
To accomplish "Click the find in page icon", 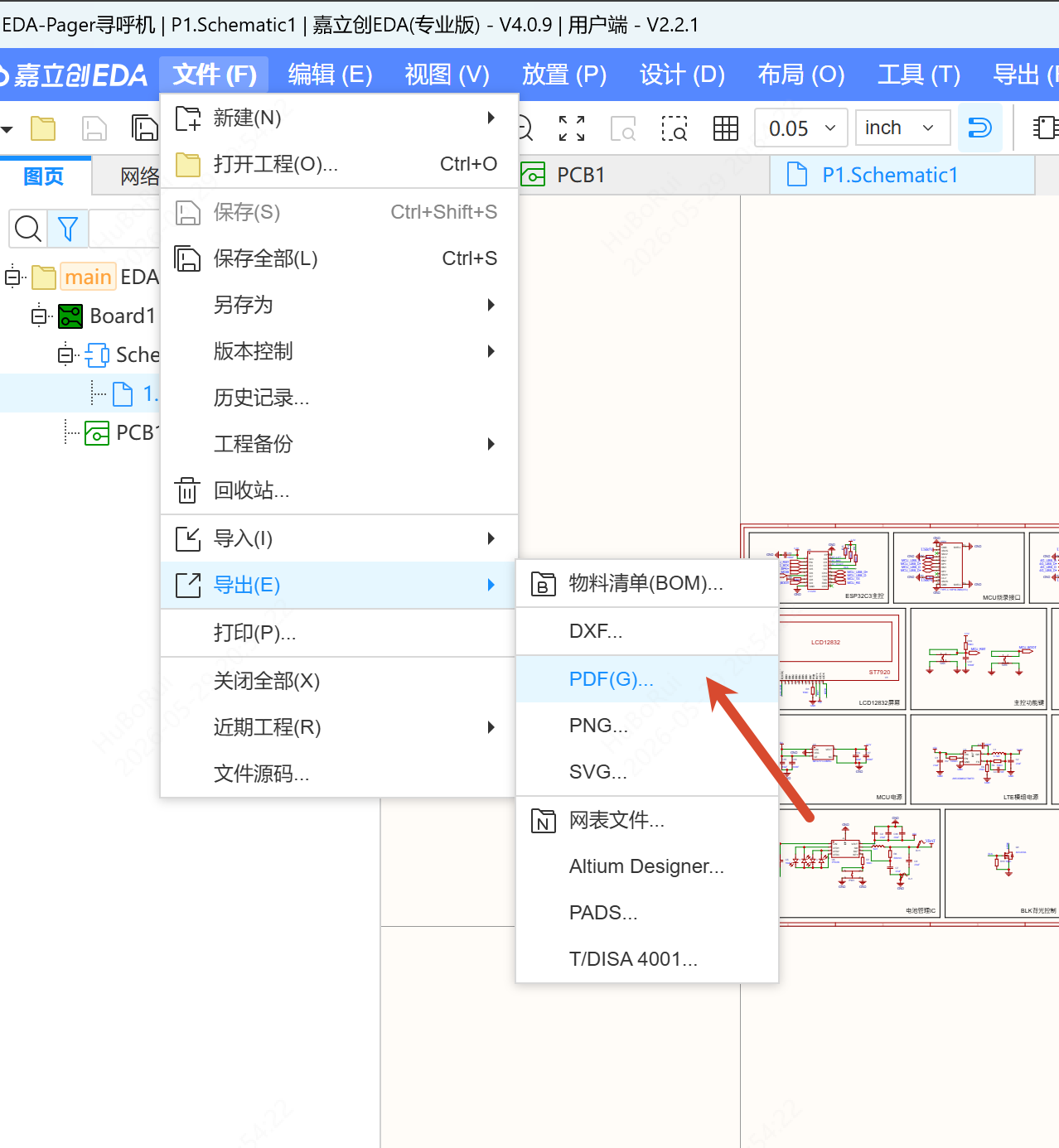I will pyautogui.click(x=623, y=128).
